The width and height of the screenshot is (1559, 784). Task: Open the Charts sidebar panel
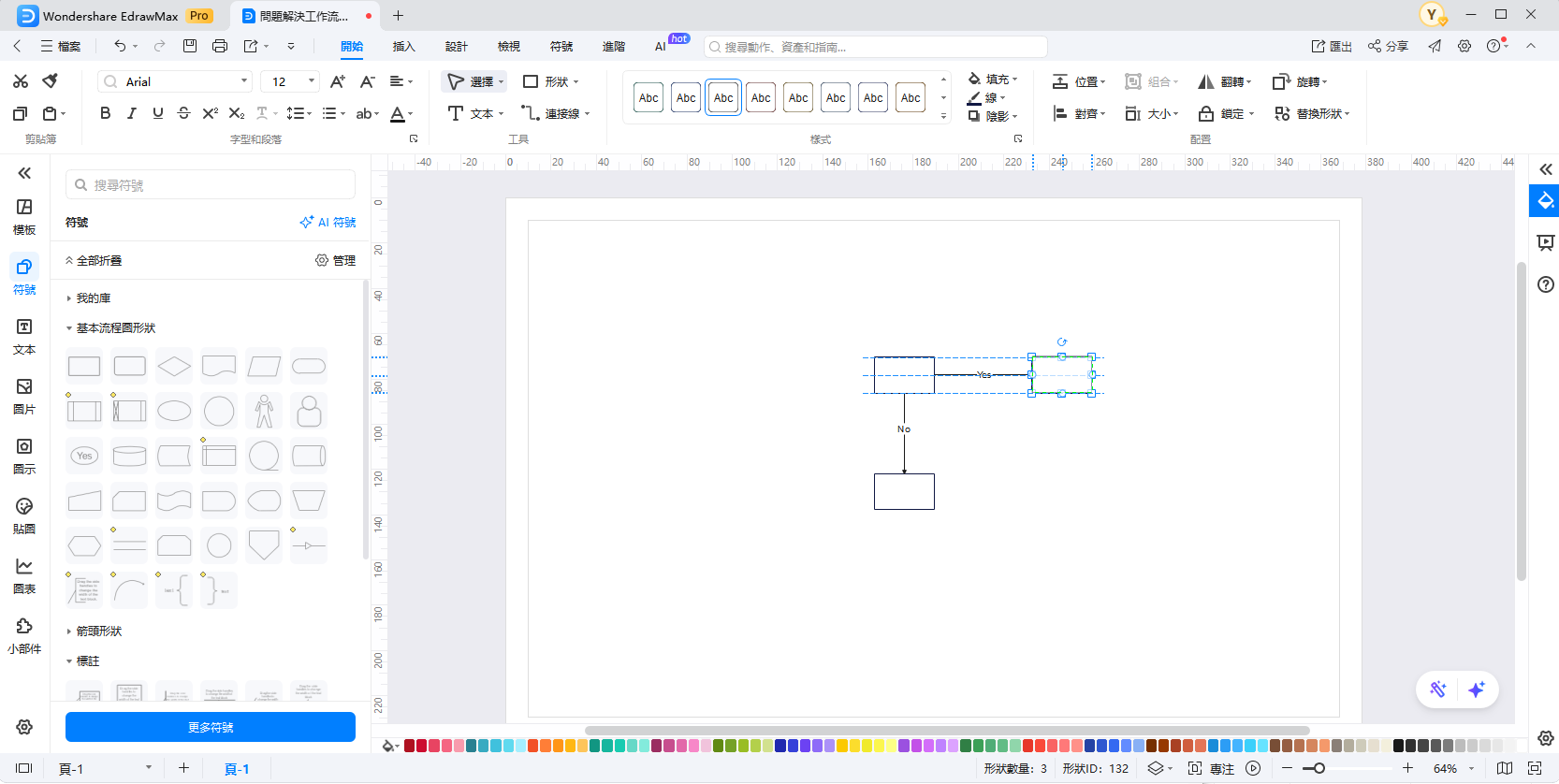(24, 575)
